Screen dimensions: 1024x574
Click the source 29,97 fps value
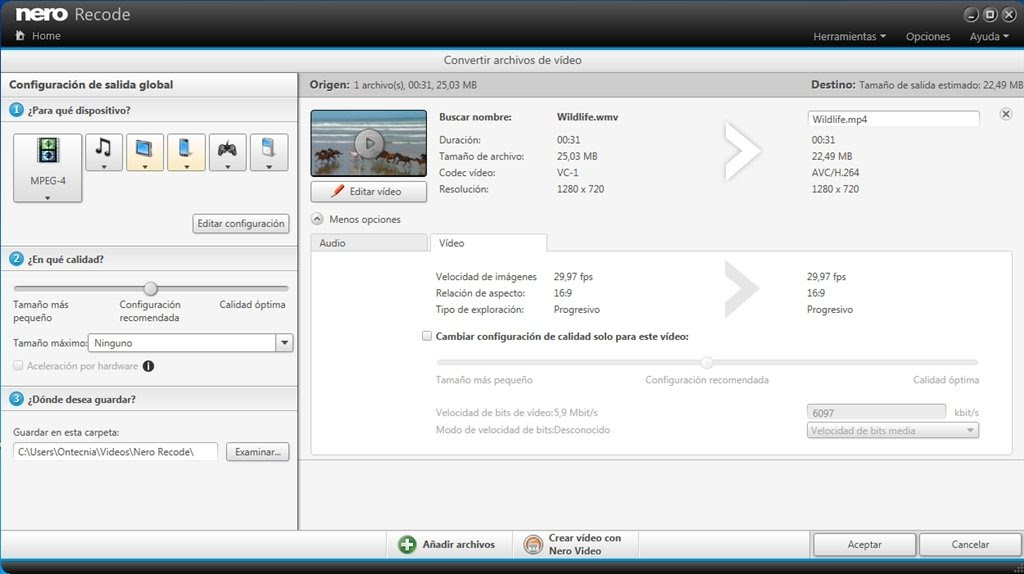point(573,276)
